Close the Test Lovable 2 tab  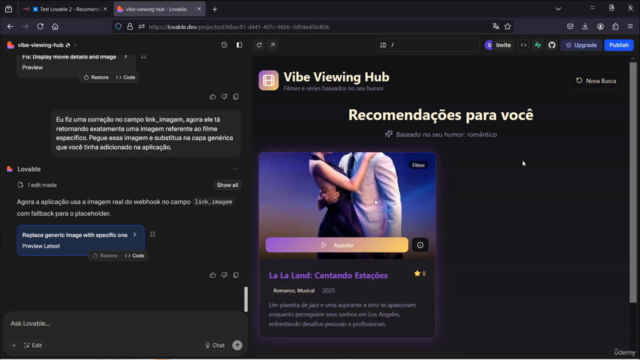pyautogui.click(x=105, y=9)
